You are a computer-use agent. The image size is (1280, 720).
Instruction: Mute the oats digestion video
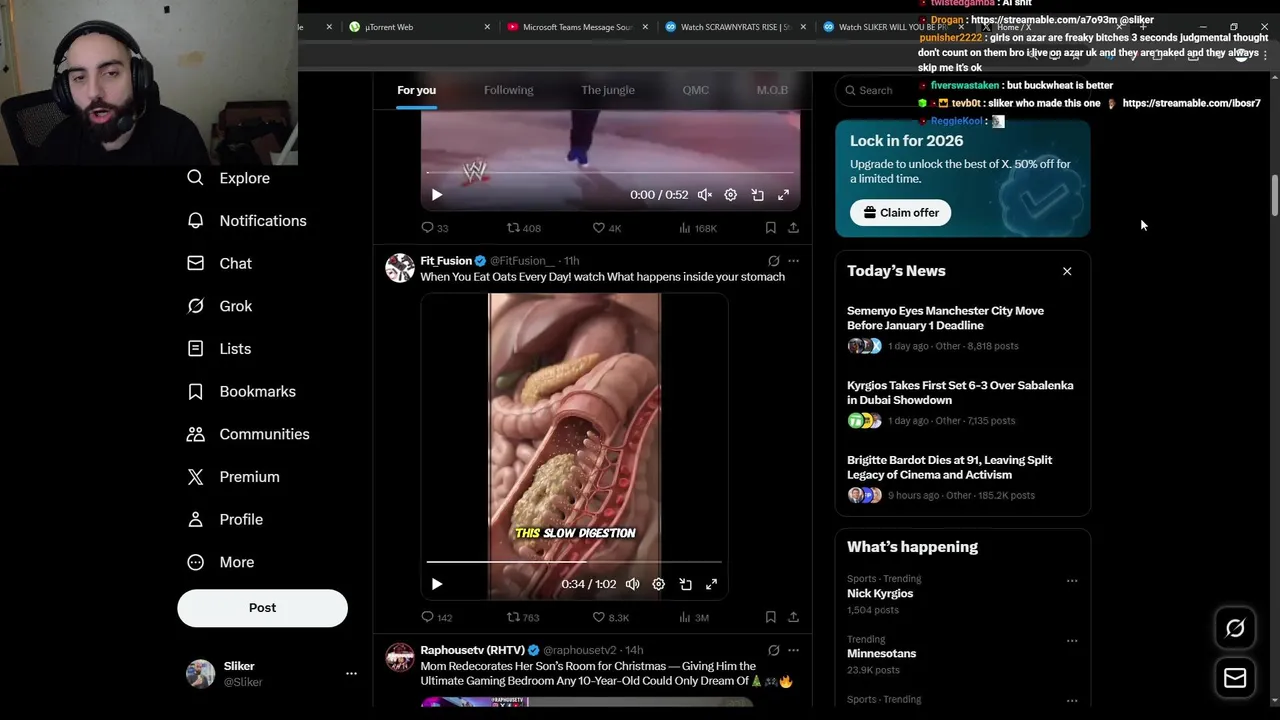[633, 584]
